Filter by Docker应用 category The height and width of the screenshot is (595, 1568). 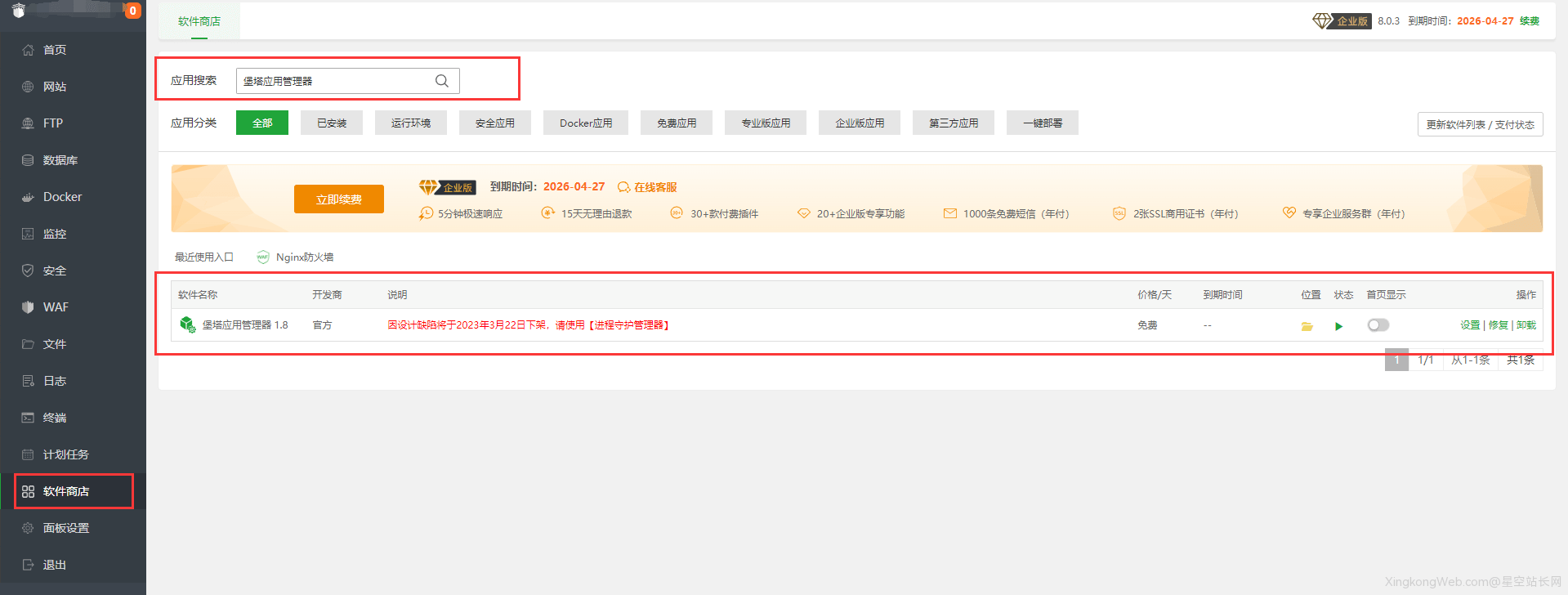pyautogui.click(x=586, y=123)
